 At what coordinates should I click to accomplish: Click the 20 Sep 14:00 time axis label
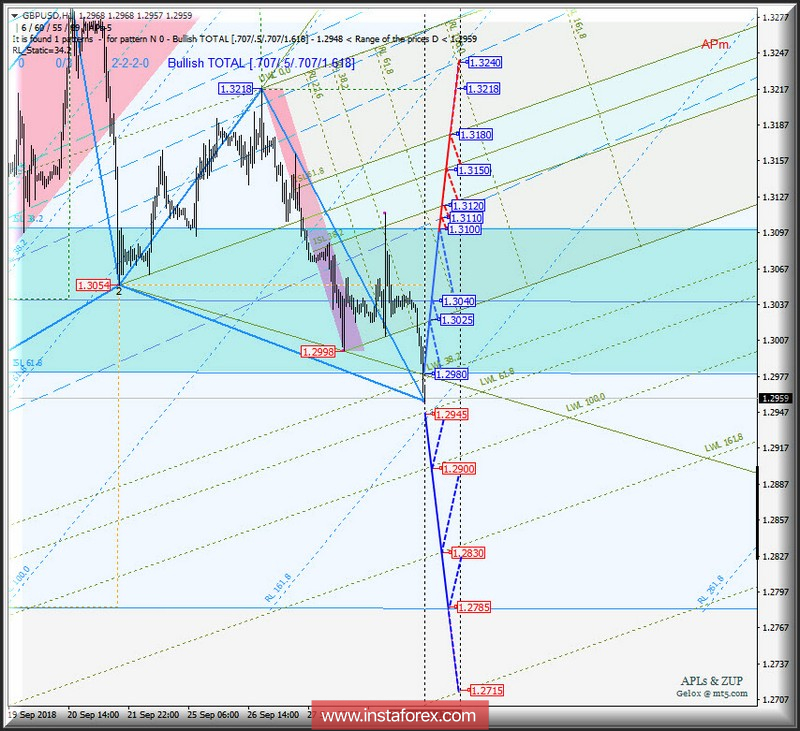click(x=93, y=715)
